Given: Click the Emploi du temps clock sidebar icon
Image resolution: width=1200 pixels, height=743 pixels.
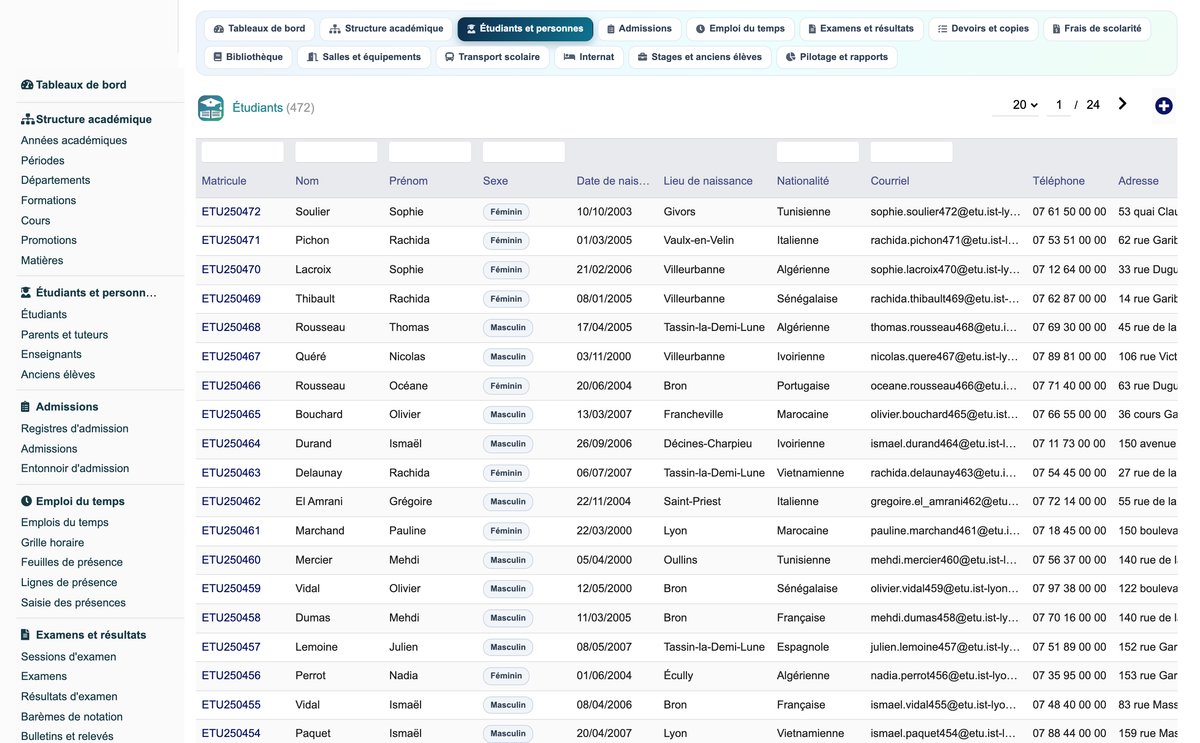Looking at the screenshot, I should pos(26,501).
